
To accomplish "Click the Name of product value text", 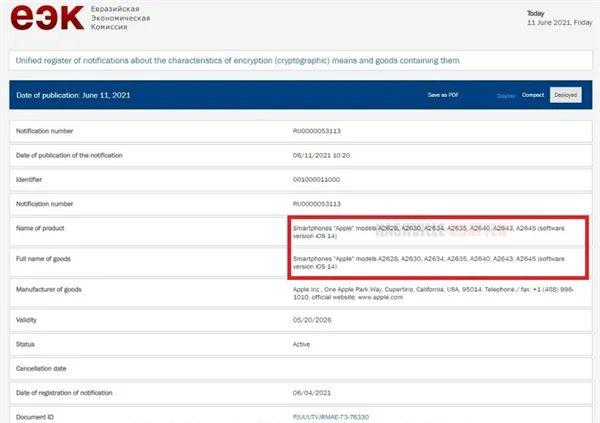I will pos(429,232).
